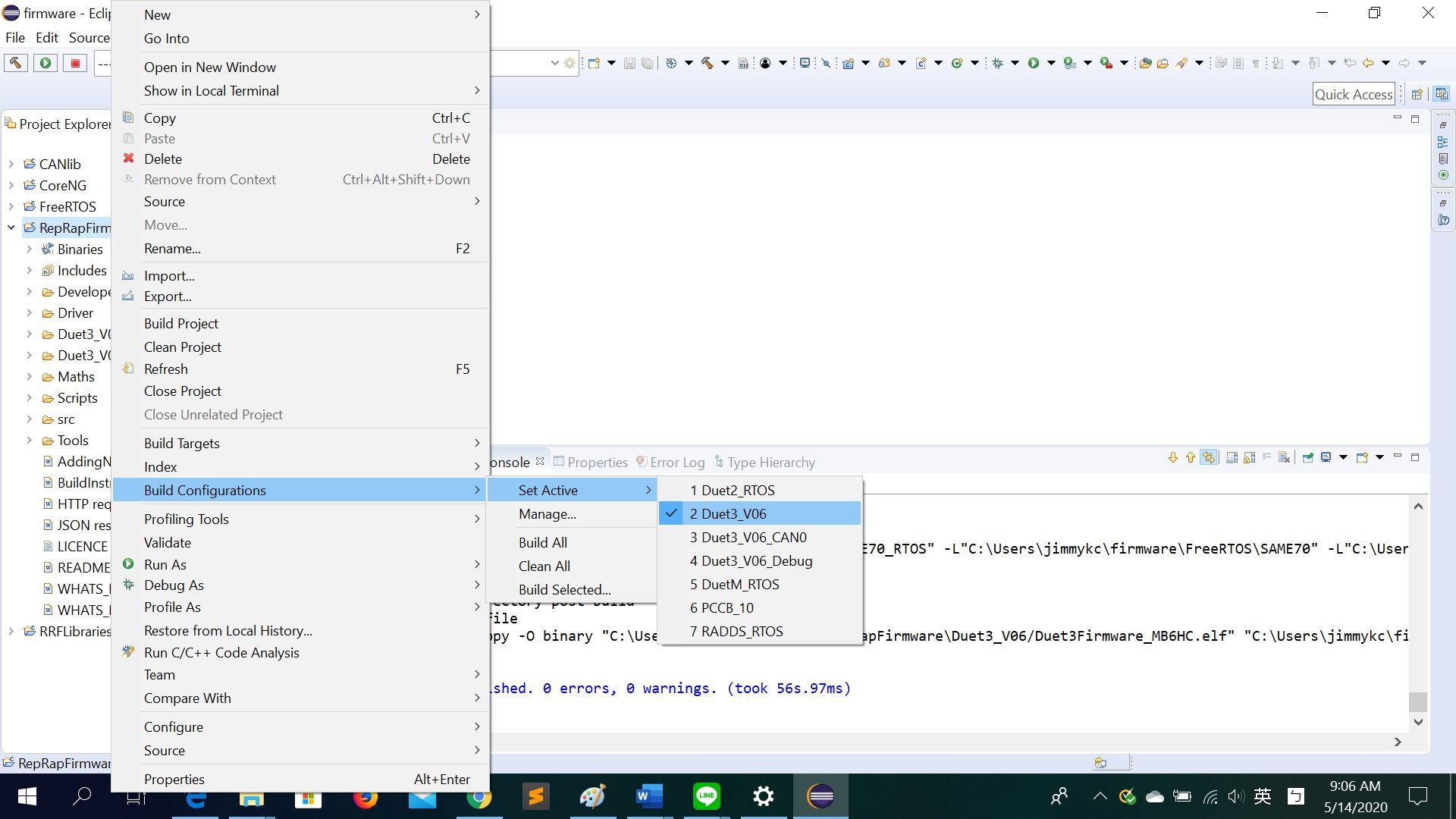
Task: Toggle Pin Console button
Action: (1308, 457)
